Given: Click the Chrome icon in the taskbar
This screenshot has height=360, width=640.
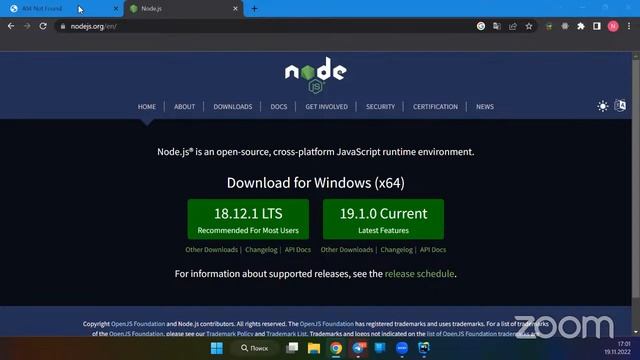Looking at the screenshot, I should point(336,348).
